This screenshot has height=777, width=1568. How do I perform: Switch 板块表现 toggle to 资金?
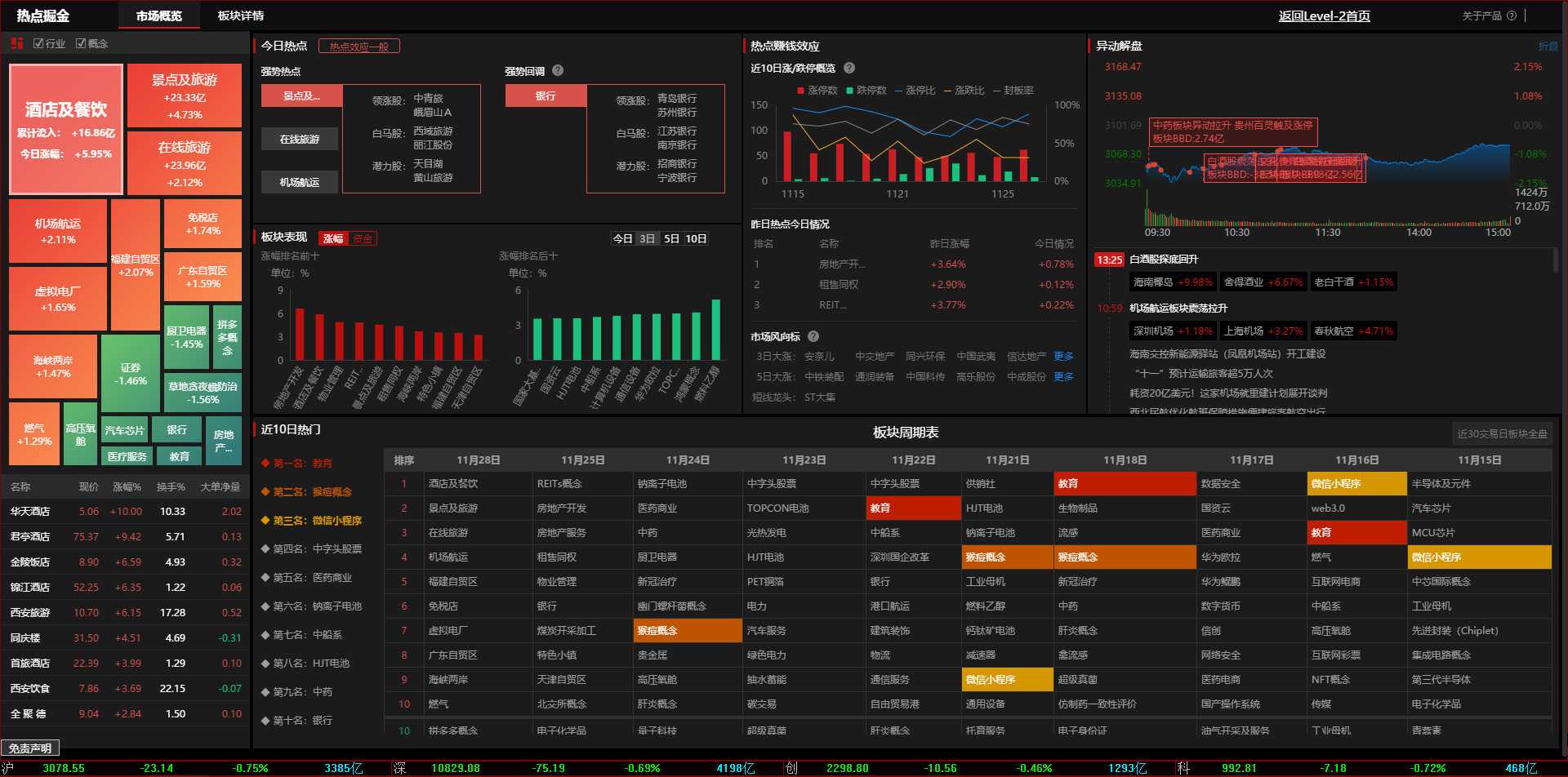click(363, 238)
